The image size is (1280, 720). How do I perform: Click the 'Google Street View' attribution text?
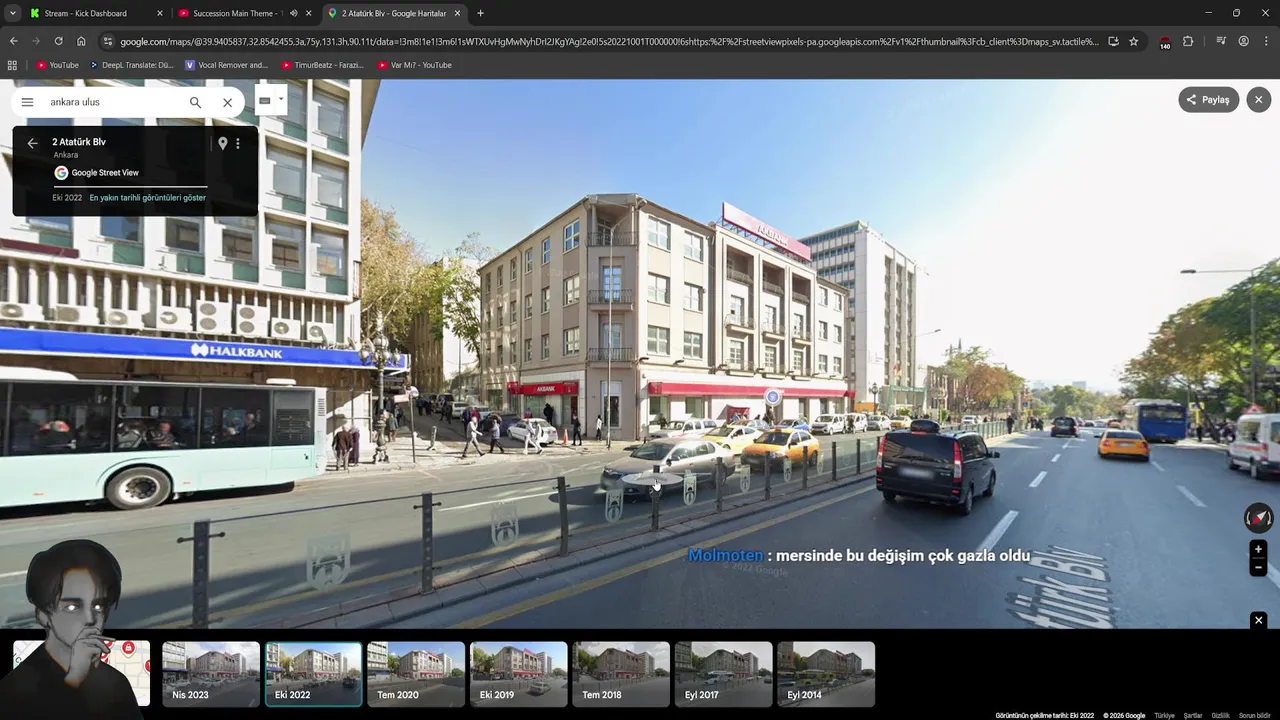105,173
